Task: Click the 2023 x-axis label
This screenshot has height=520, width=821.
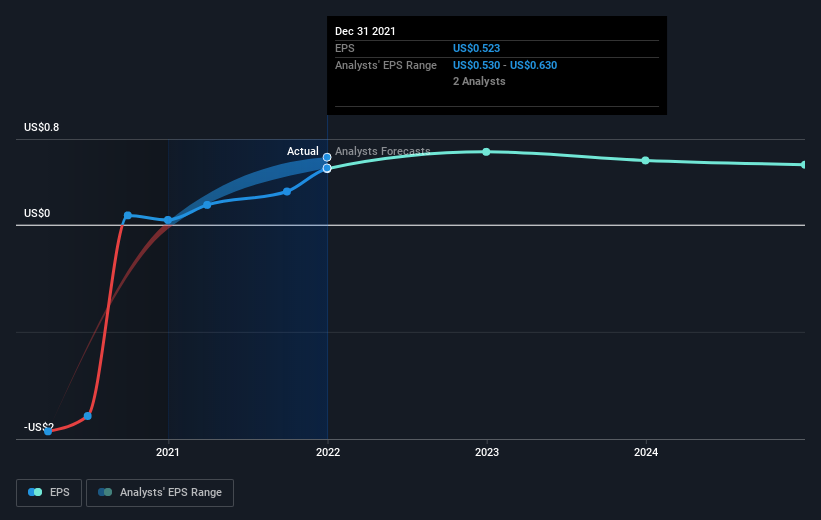Action: tap(487, 452)
